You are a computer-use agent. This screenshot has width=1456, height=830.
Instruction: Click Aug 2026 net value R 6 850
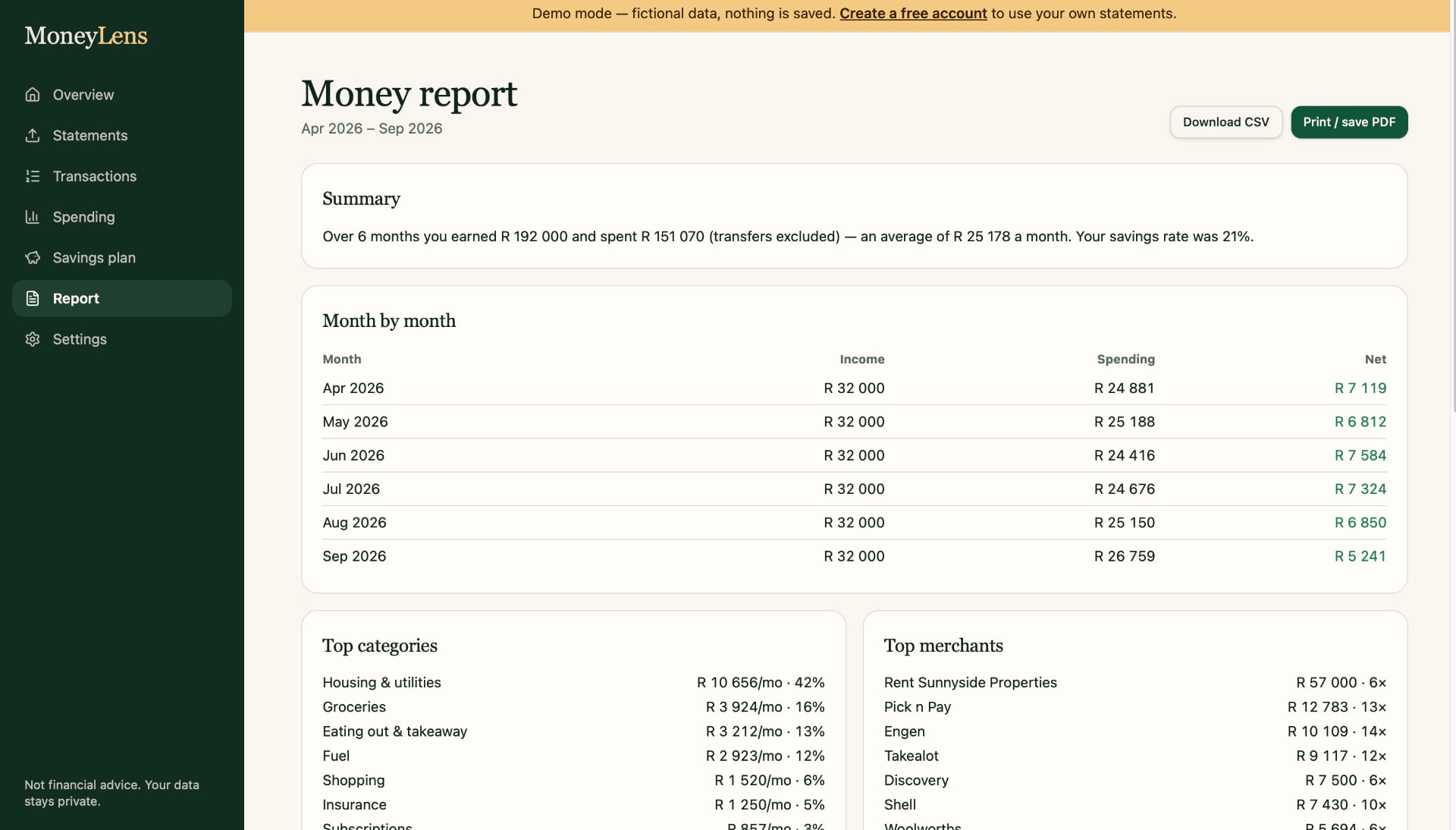pyautogui.click(x=1360, y=523)
